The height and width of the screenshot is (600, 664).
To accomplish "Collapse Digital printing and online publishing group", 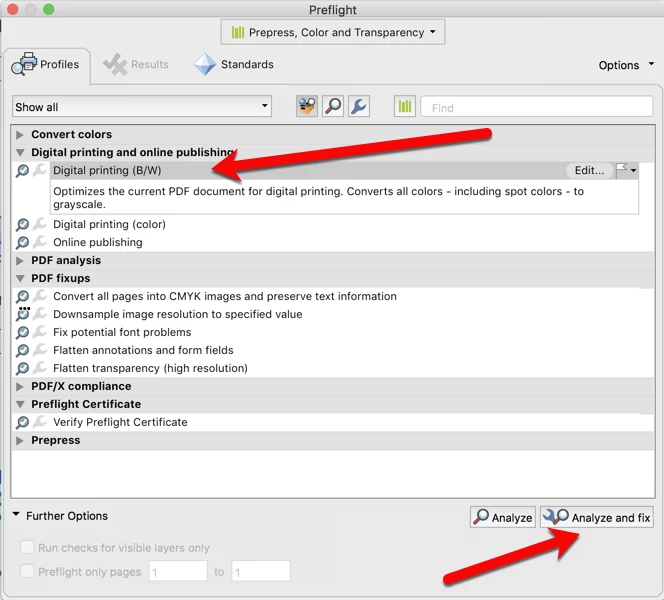I will click(x=19, y=152).
